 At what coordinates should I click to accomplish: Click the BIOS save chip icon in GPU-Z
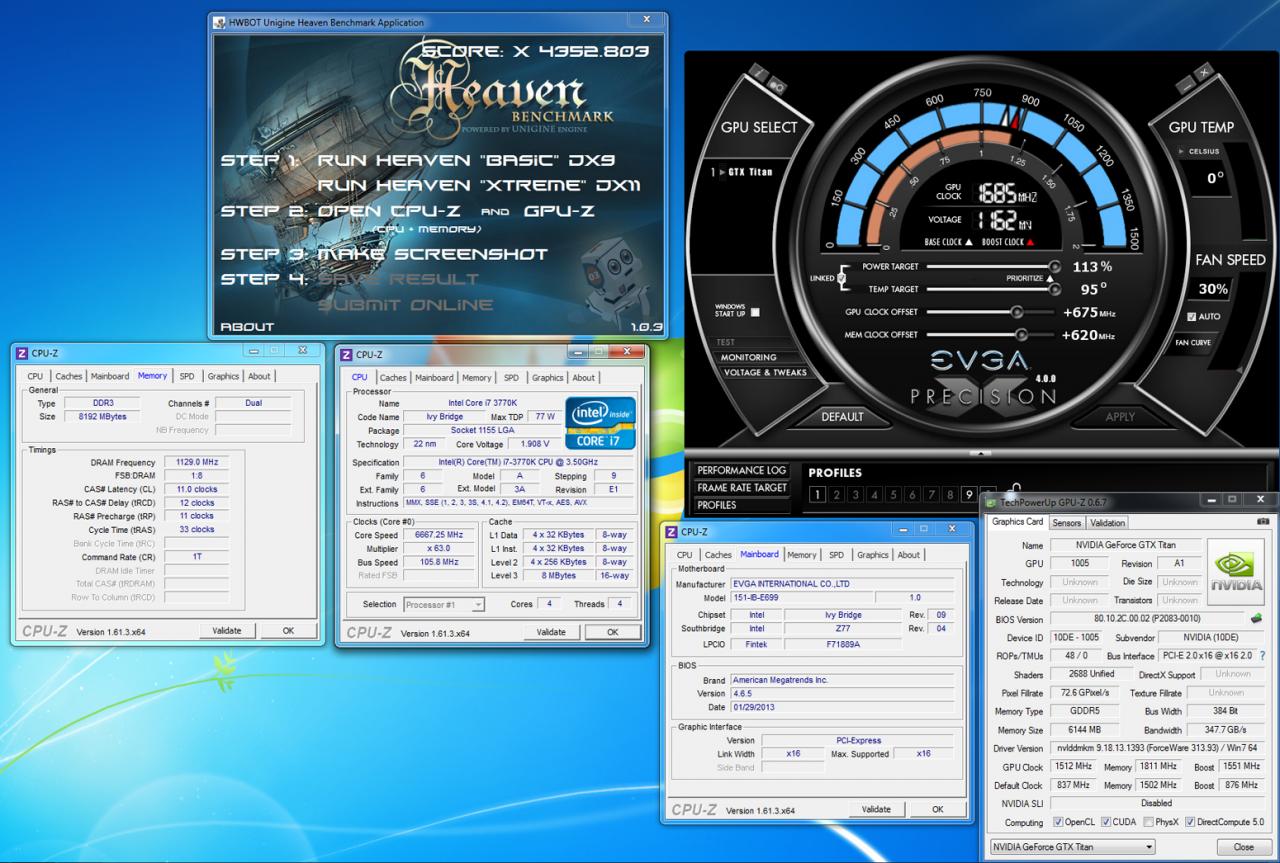(1256, 619)
